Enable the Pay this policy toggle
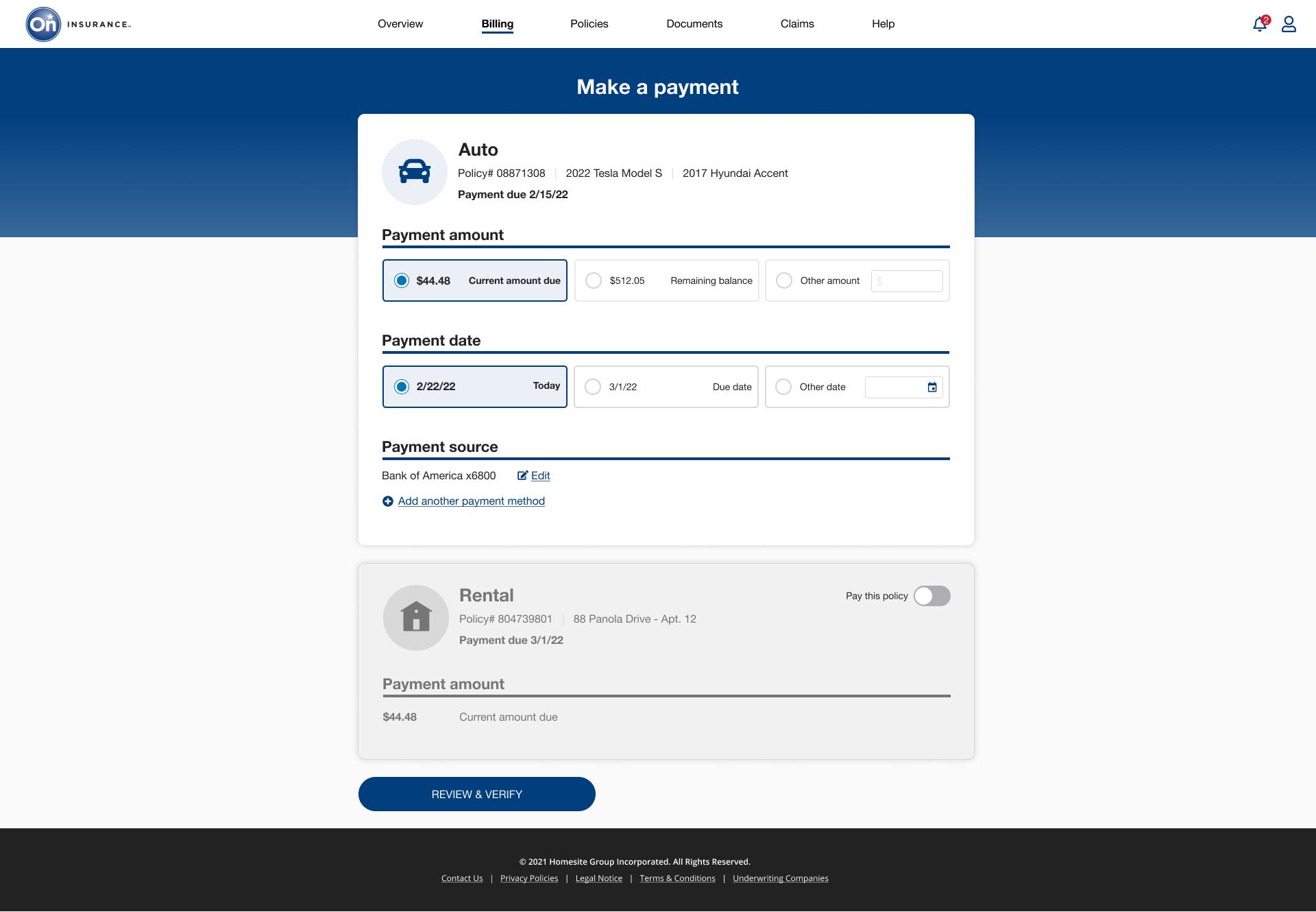Screen dimensions: 1316x912 click(x=931, y=596)
